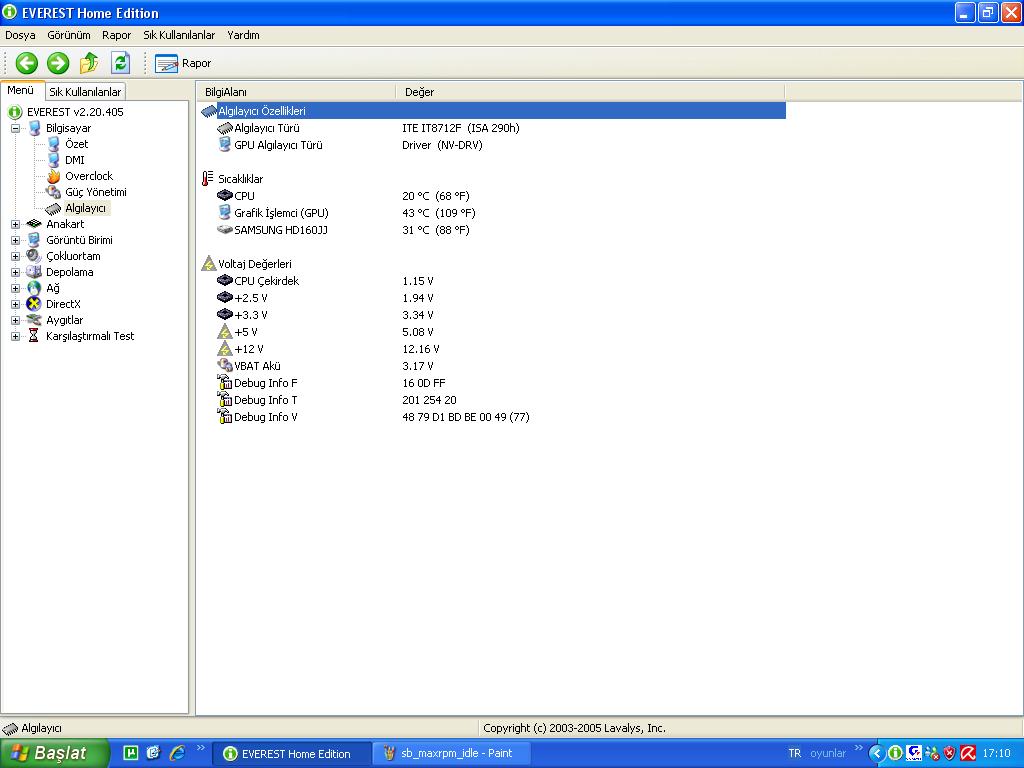Sort by the Değer column header
This screenshot has width=1024, height=768.
click(590, 92)
